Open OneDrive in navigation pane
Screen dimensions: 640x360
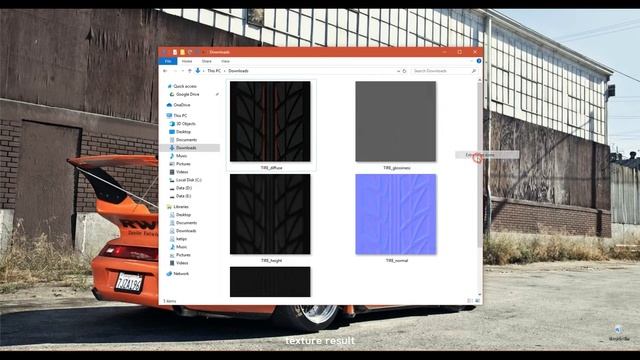pyautogui.click(x=182, y=105)
